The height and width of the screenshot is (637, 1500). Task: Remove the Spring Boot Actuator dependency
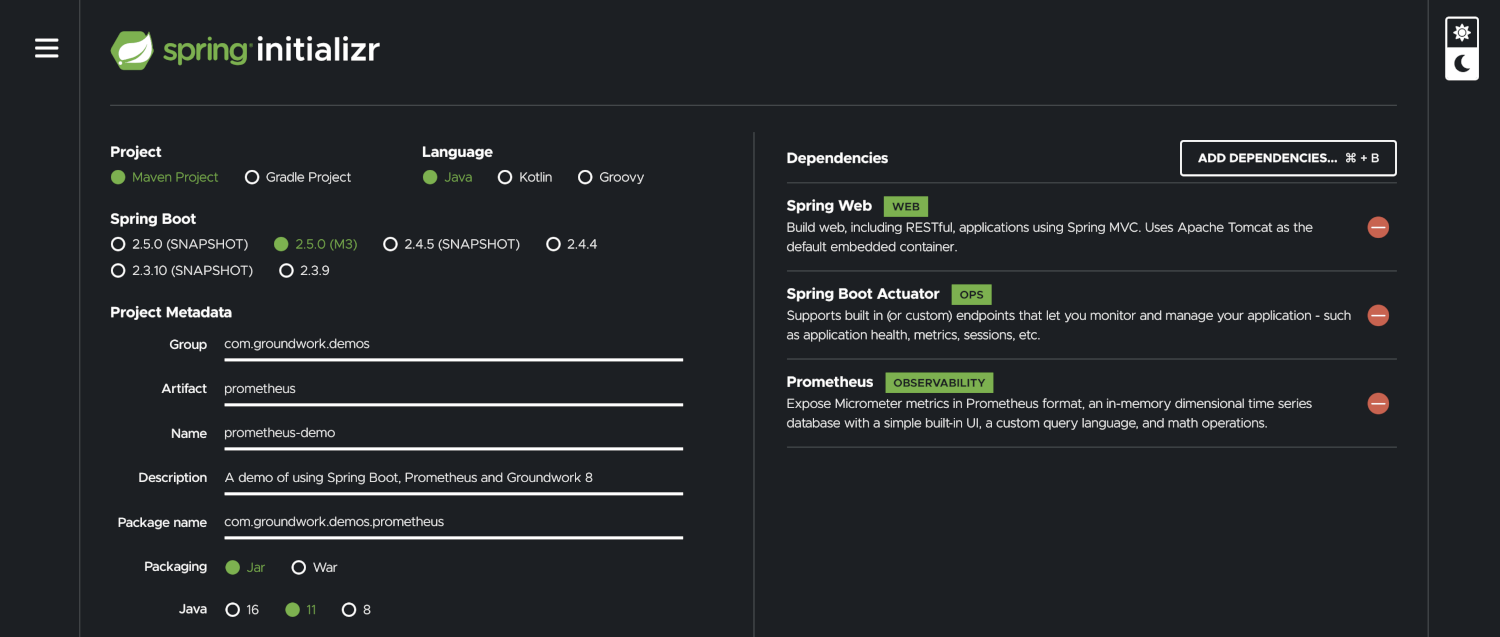coord(1378,315)
